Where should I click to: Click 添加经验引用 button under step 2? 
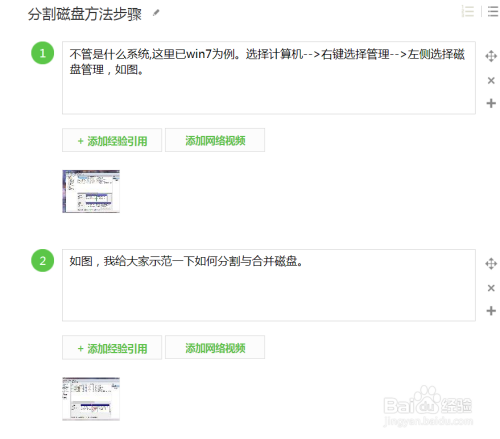[112, 348]
